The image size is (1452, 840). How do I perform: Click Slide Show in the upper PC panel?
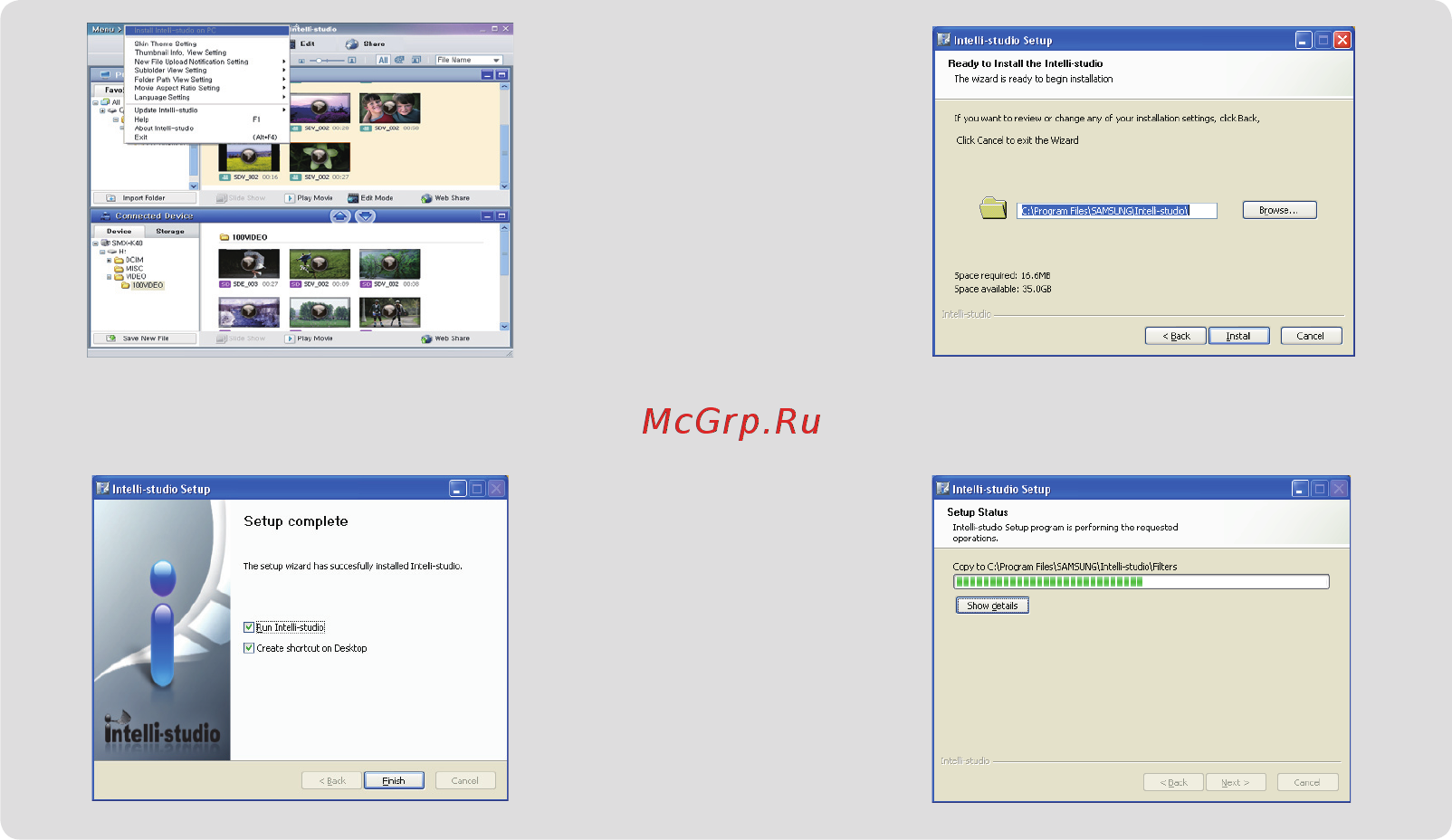coord(241,197)
